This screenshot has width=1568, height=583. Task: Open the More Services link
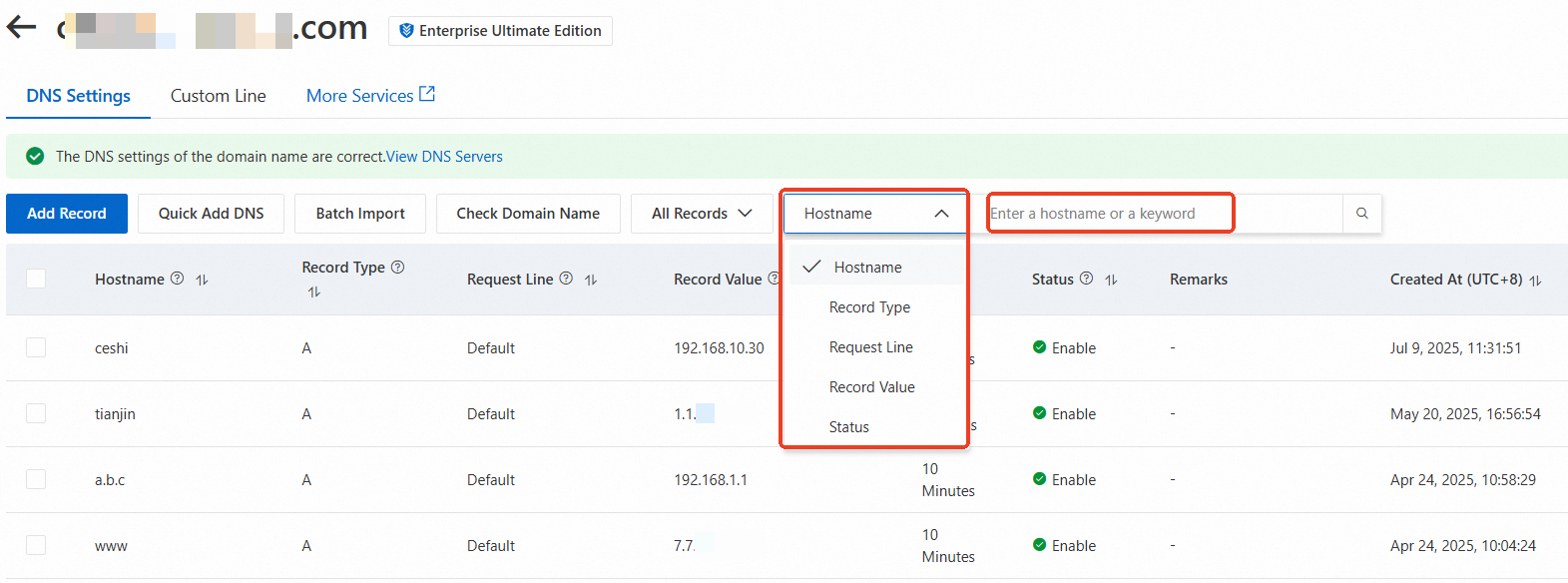click(x=359, y=96)
